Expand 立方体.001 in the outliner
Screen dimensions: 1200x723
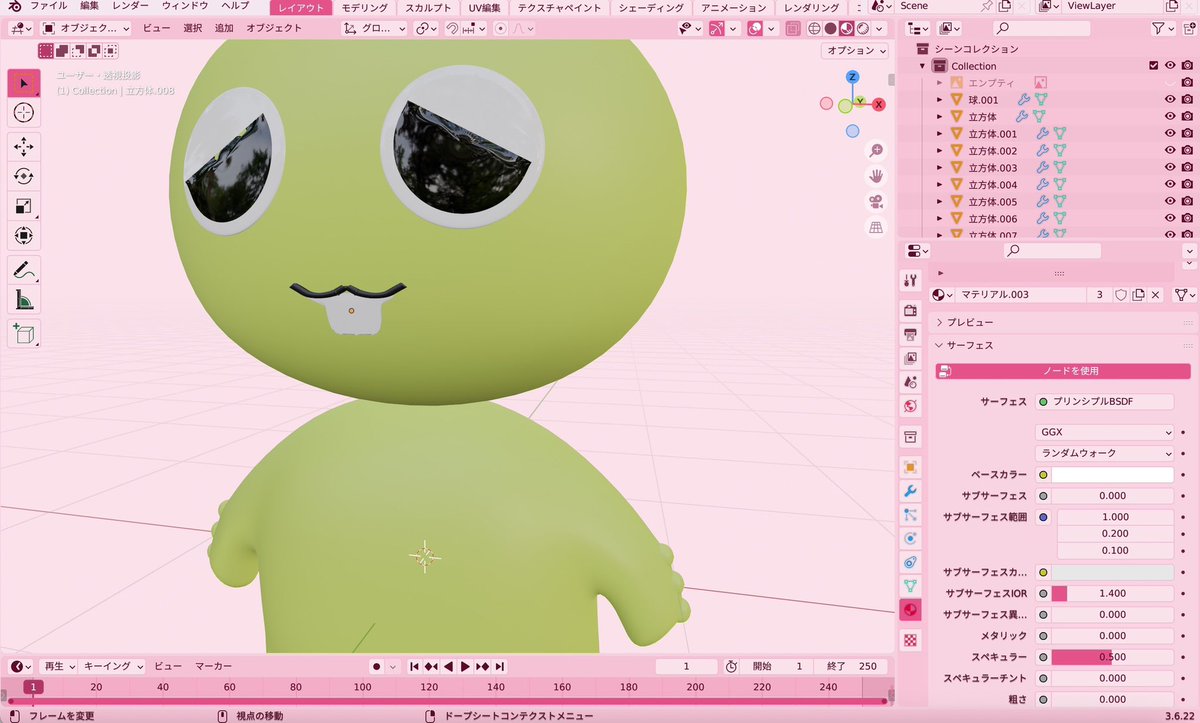point(940,134)
